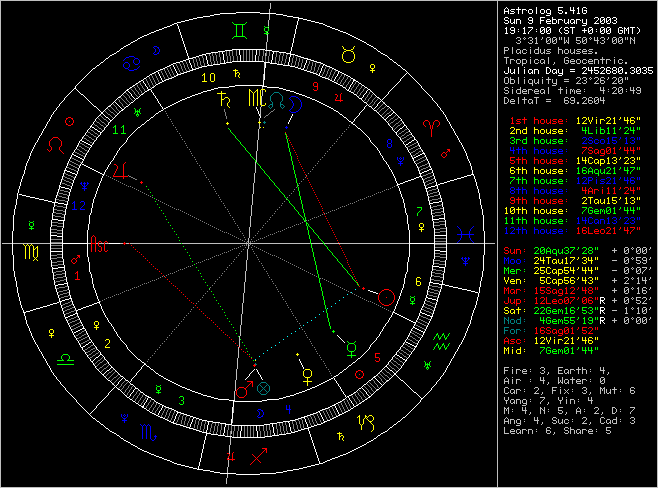Click the 'Astrolog 5.41G' title text
This screenshot has width=658, height=488.
tap(545, 10)
